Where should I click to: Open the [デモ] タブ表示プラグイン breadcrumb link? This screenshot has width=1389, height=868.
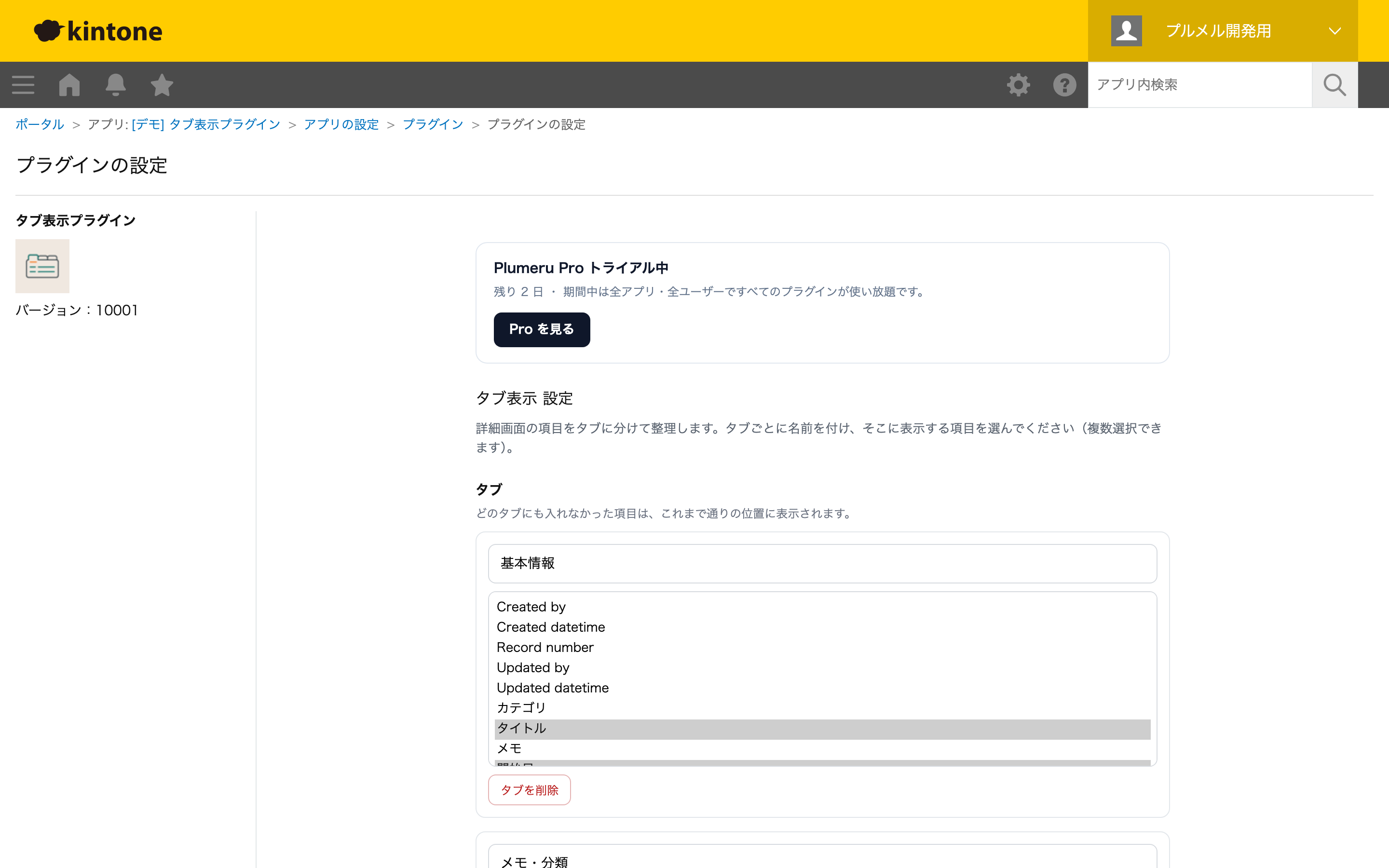(205, 124)
